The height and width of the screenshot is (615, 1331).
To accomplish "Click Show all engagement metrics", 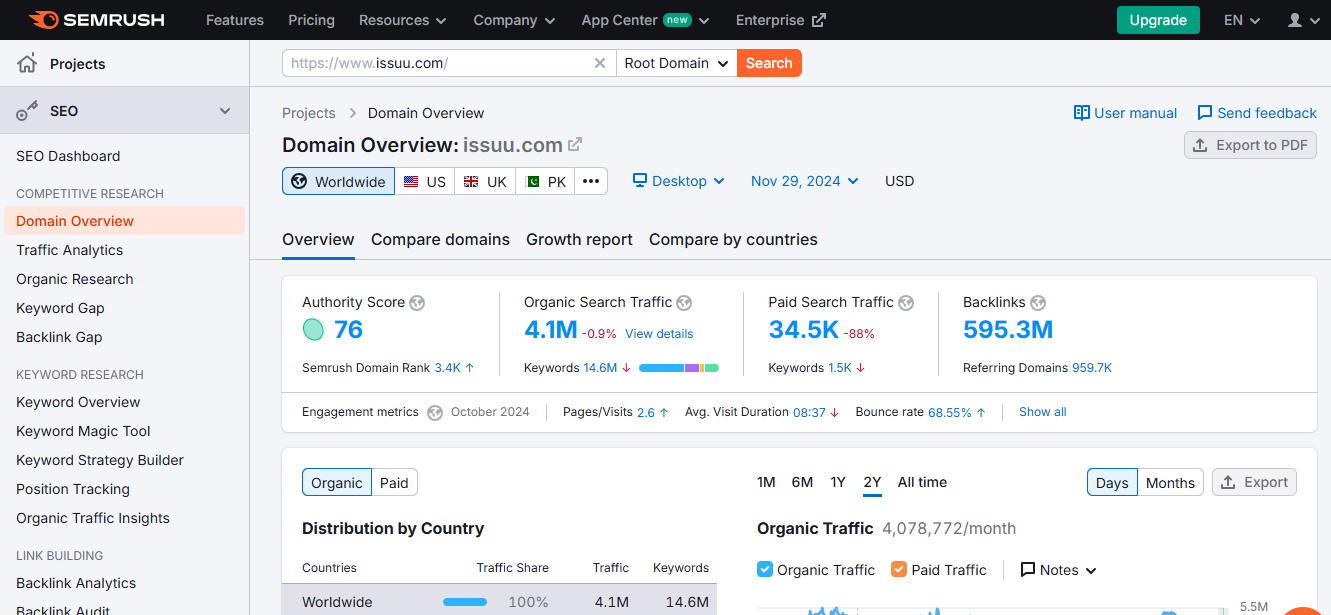I will tap(1042, 412).
